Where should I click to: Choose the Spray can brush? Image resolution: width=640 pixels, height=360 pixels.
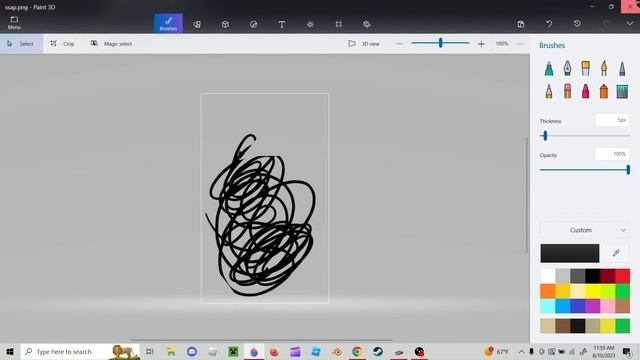[604, 91]
